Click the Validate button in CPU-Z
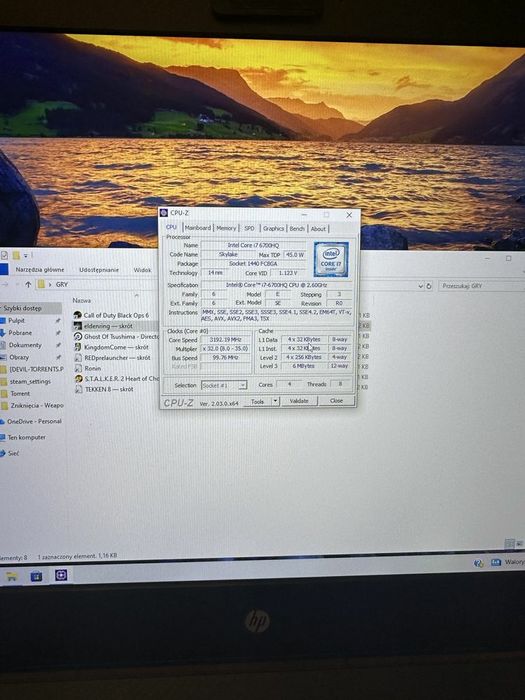525x700 pixels. tap(299, 401)
